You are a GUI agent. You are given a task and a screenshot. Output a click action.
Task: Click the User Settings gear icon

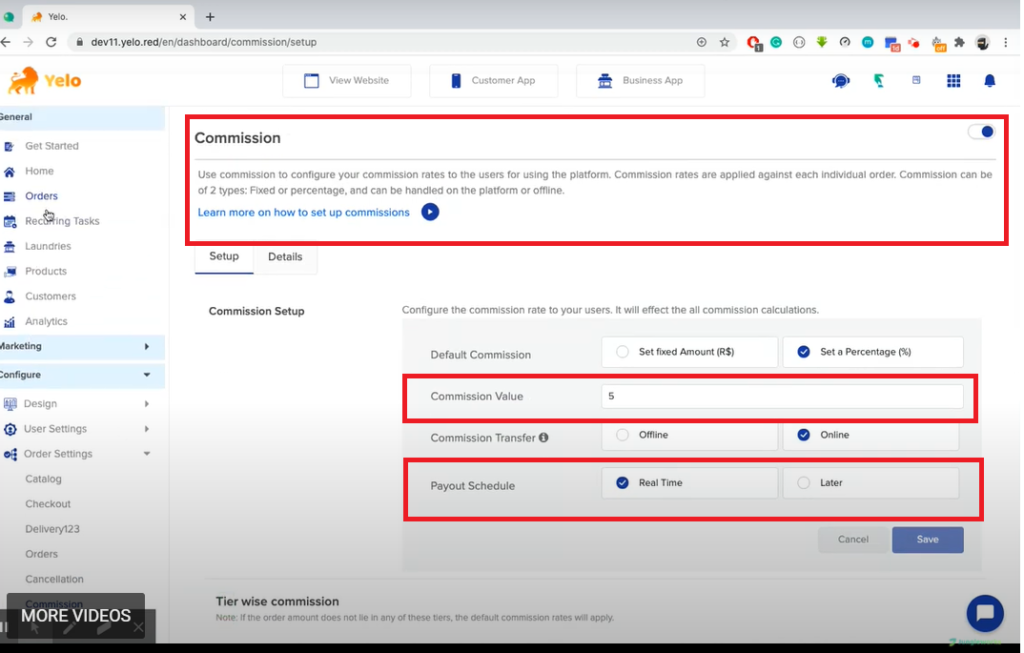click(x=10, y=429)
